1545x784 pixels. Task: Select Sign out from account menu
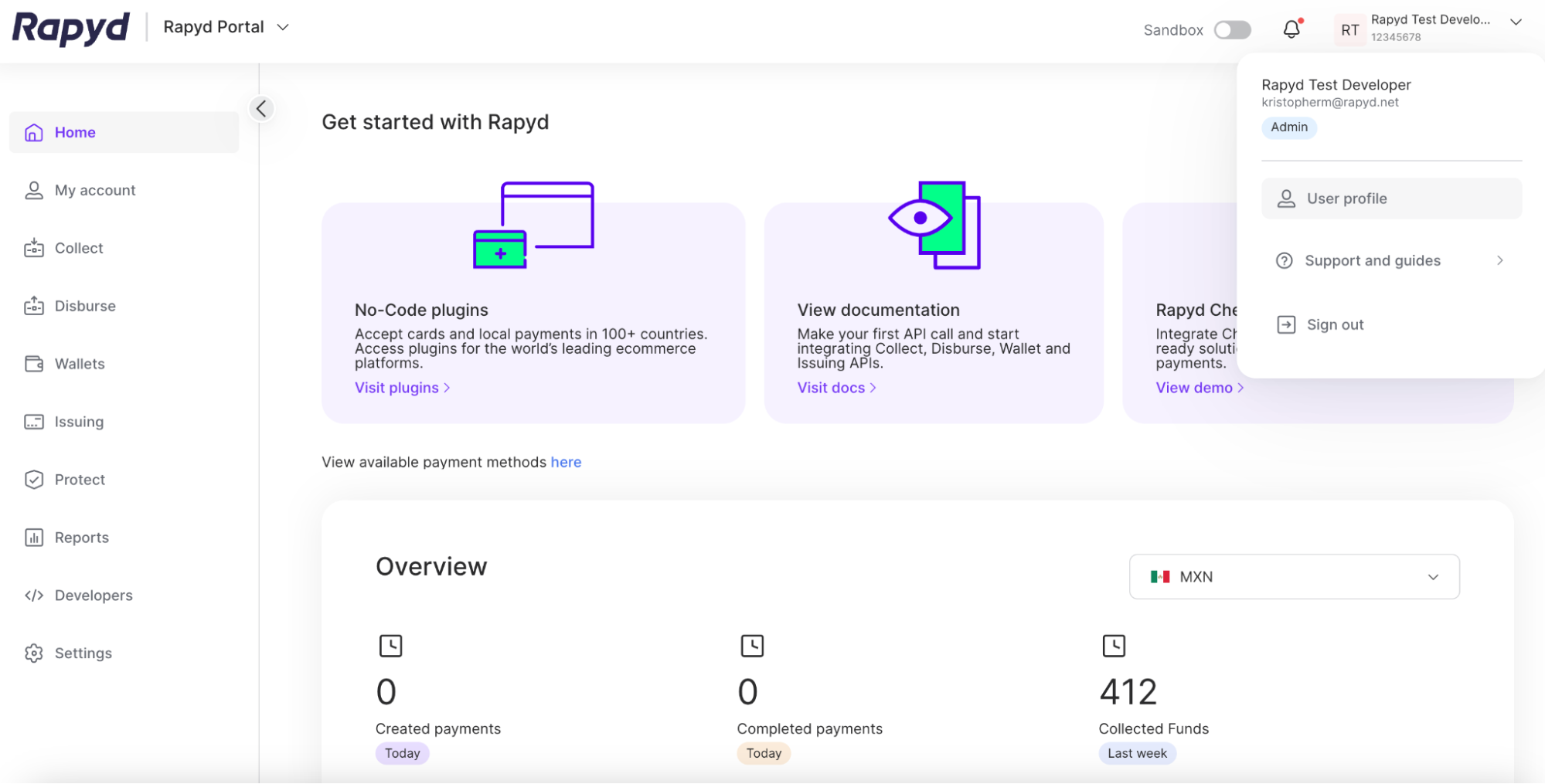1334,325
